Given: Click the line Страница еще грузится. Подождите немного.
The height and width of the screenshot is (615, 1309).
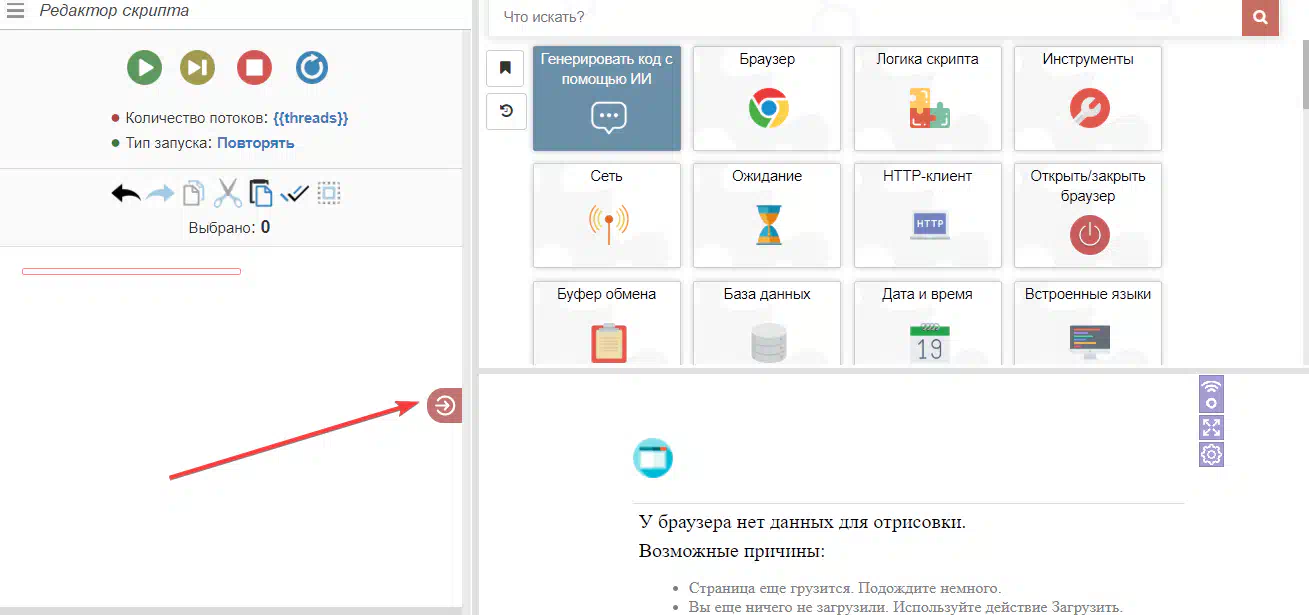Looking at the screenshot, I should click(x=845, y=588).
